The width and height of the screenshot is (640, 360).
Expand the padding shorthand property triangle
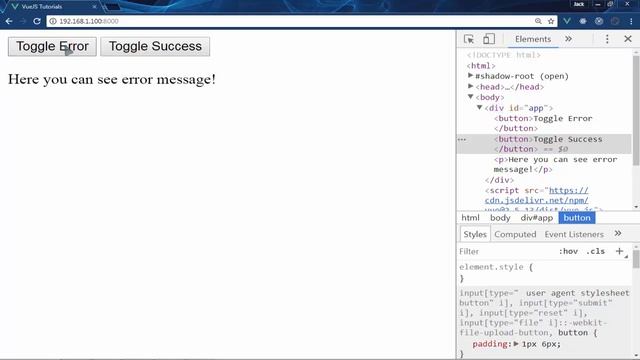(x=516, y=344)
